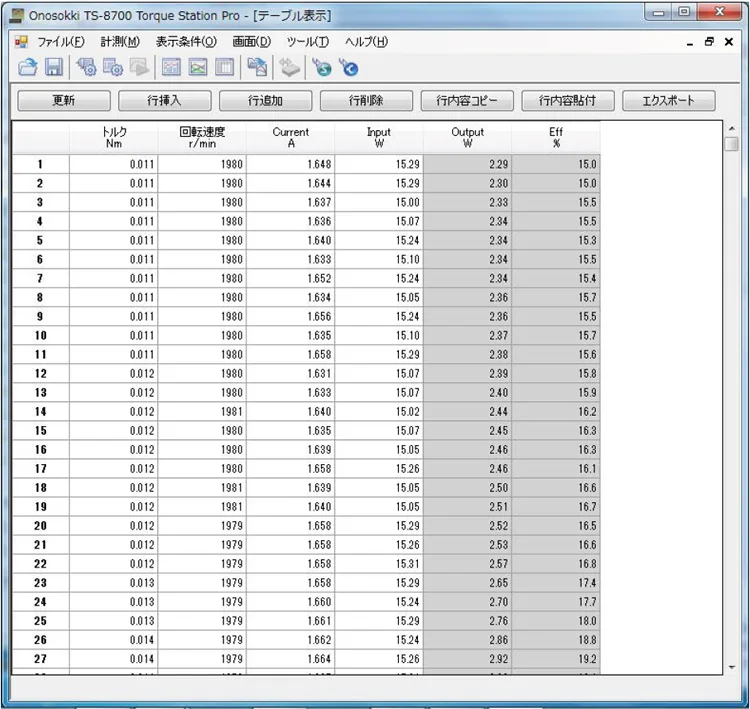Minimize the inner document window
This screenshot has width=750, height=709.
pyautogui.click(x=690, y=43)
